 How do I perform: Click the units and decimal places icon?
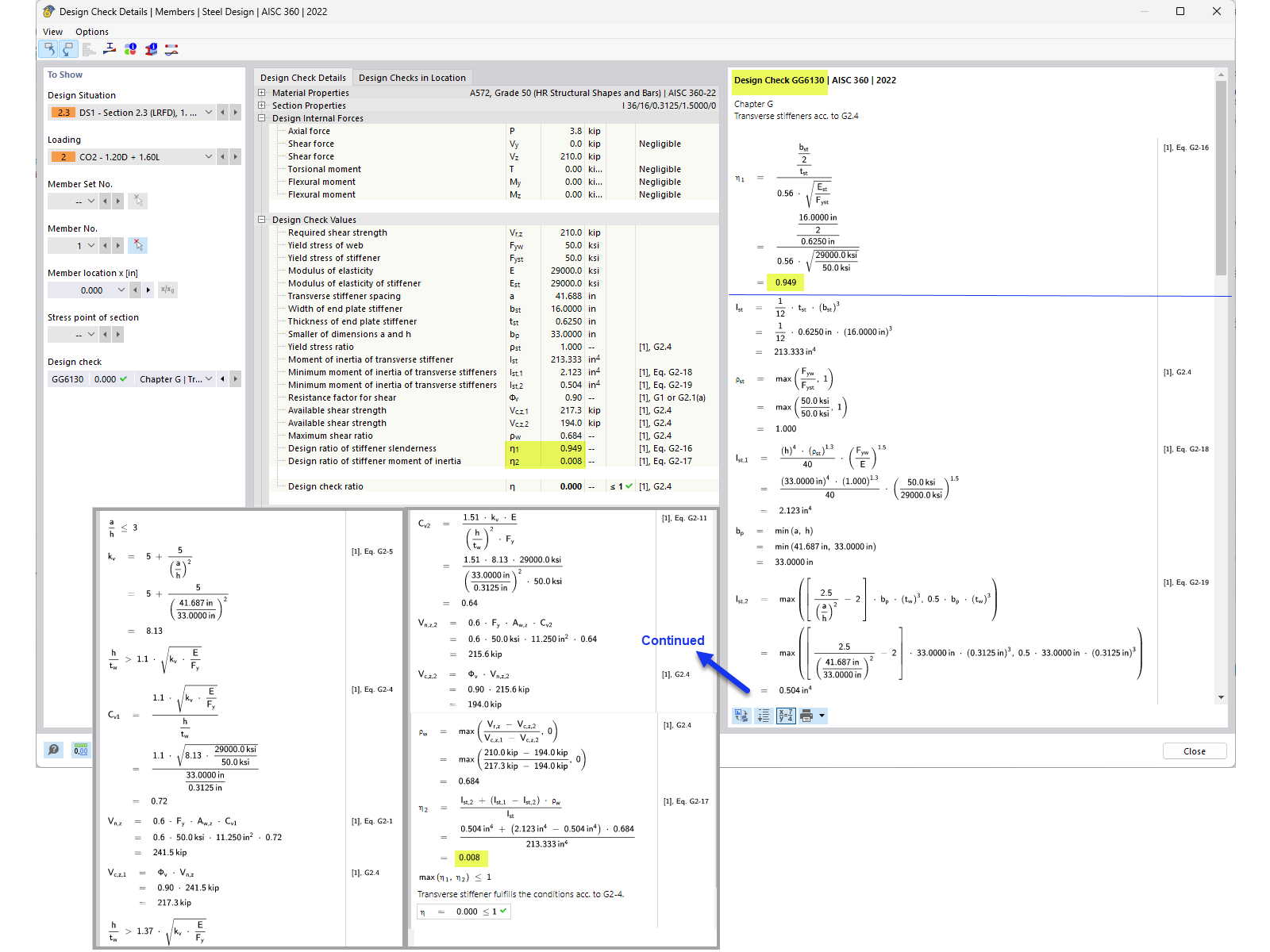(81, 750)
